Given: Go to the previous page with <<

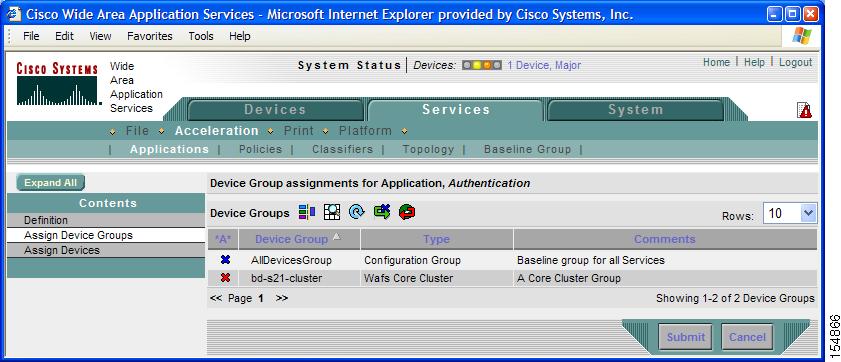Looking at the screenshot, I should tap(216, 298).
